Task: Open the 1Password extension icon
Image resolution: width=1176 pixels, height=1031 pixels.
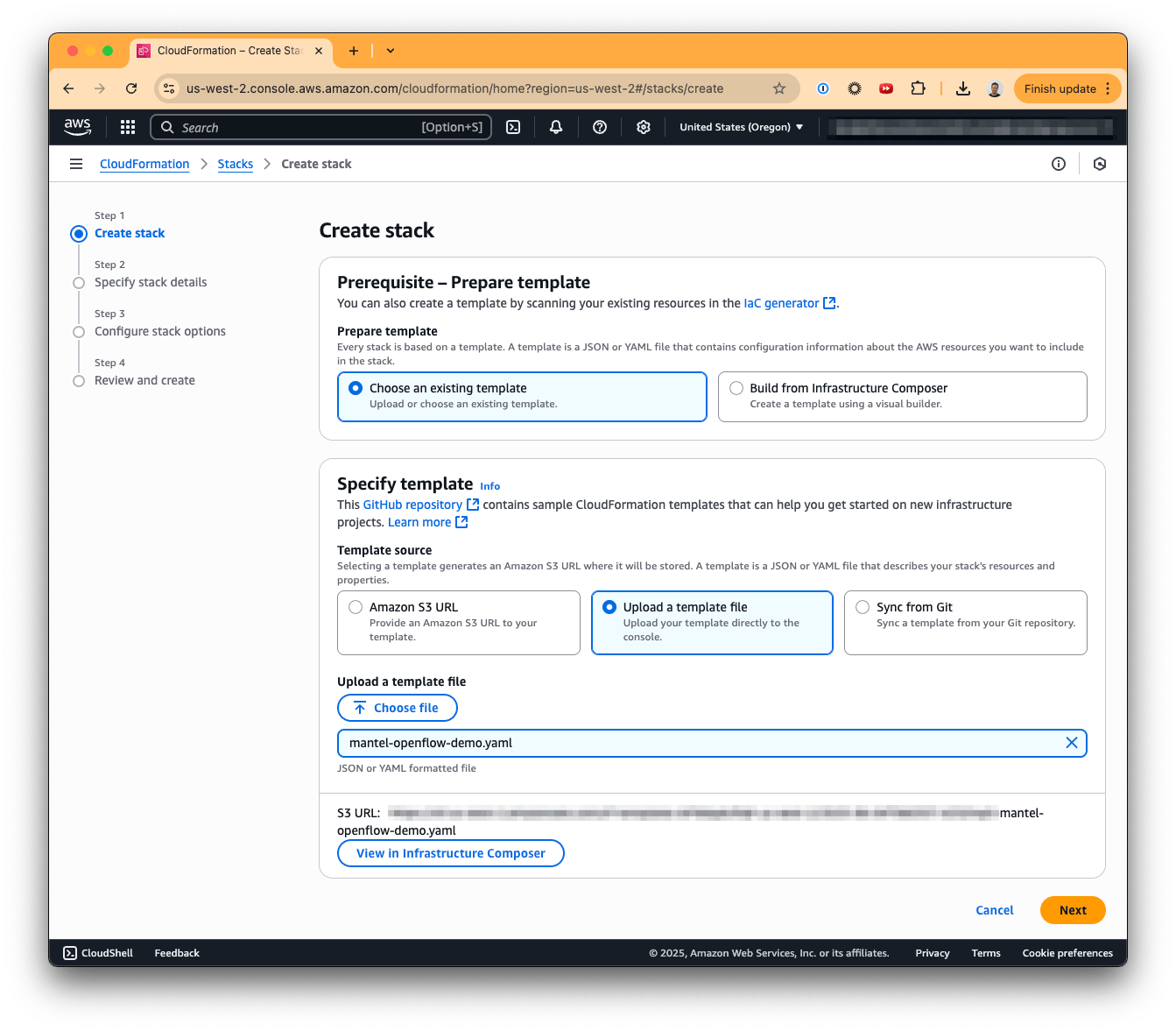Action: click(823, 88)
